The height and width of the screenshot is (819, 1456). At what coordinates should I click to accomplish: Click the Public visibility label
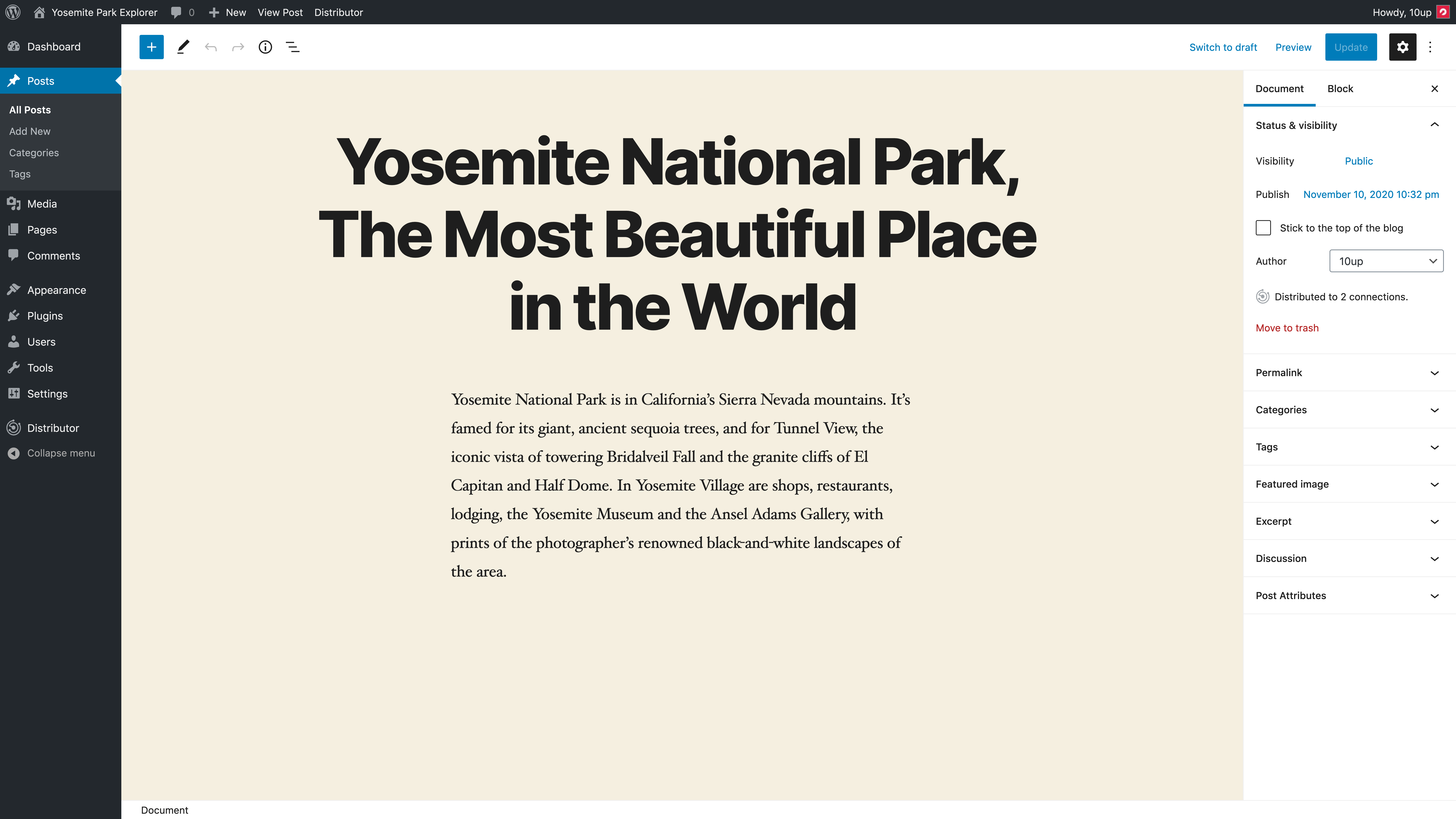pyautogui.click(x=1358, y=160)
